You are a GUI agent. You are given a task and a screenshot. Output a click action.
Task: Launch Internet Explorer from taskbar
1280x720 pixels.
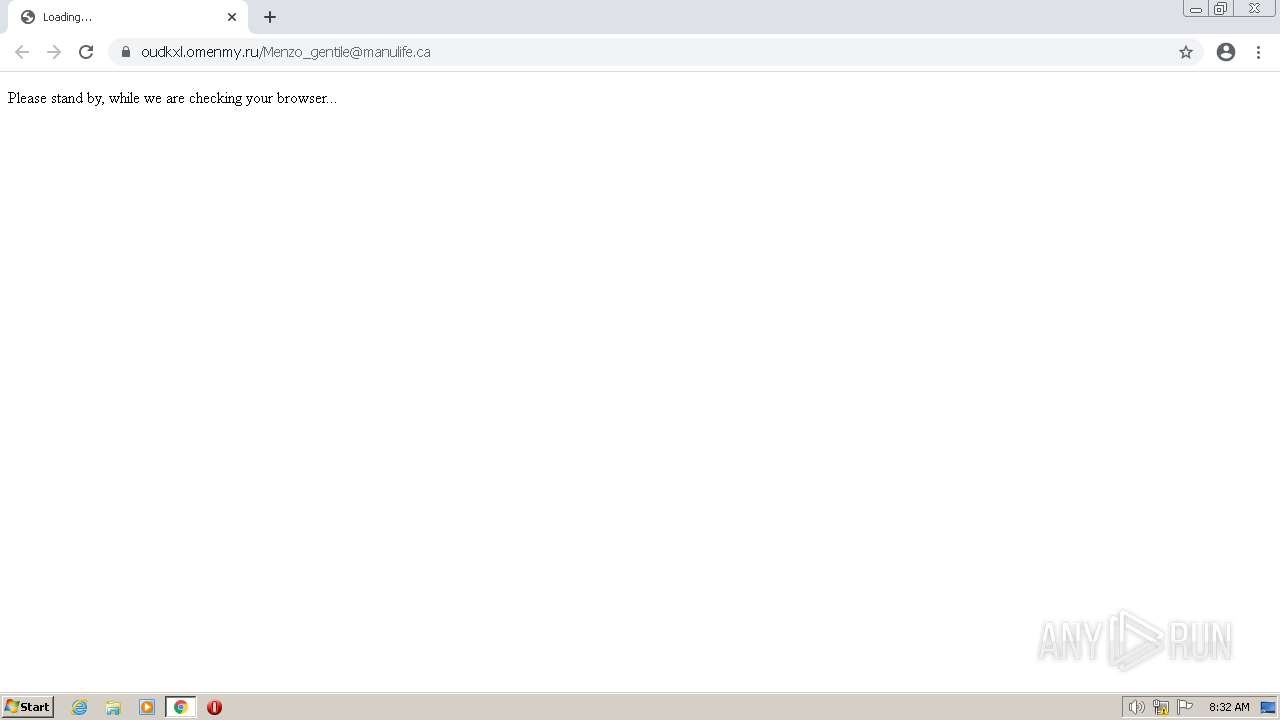[x=80, y=707]
